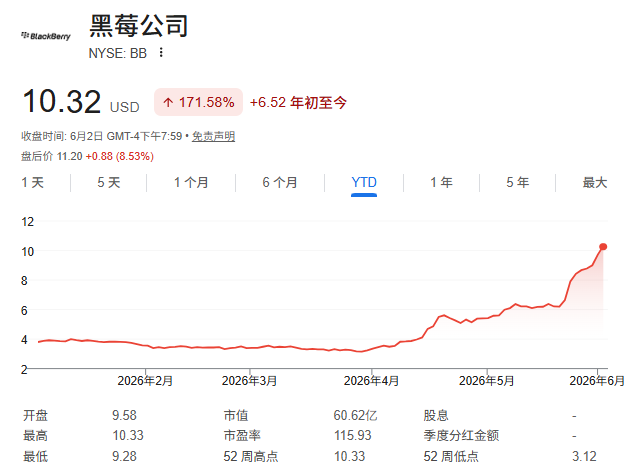Click the closing time text 收盘时间
Image resolution: width=626 pixels, height=475 pixels.
[42, 137]
